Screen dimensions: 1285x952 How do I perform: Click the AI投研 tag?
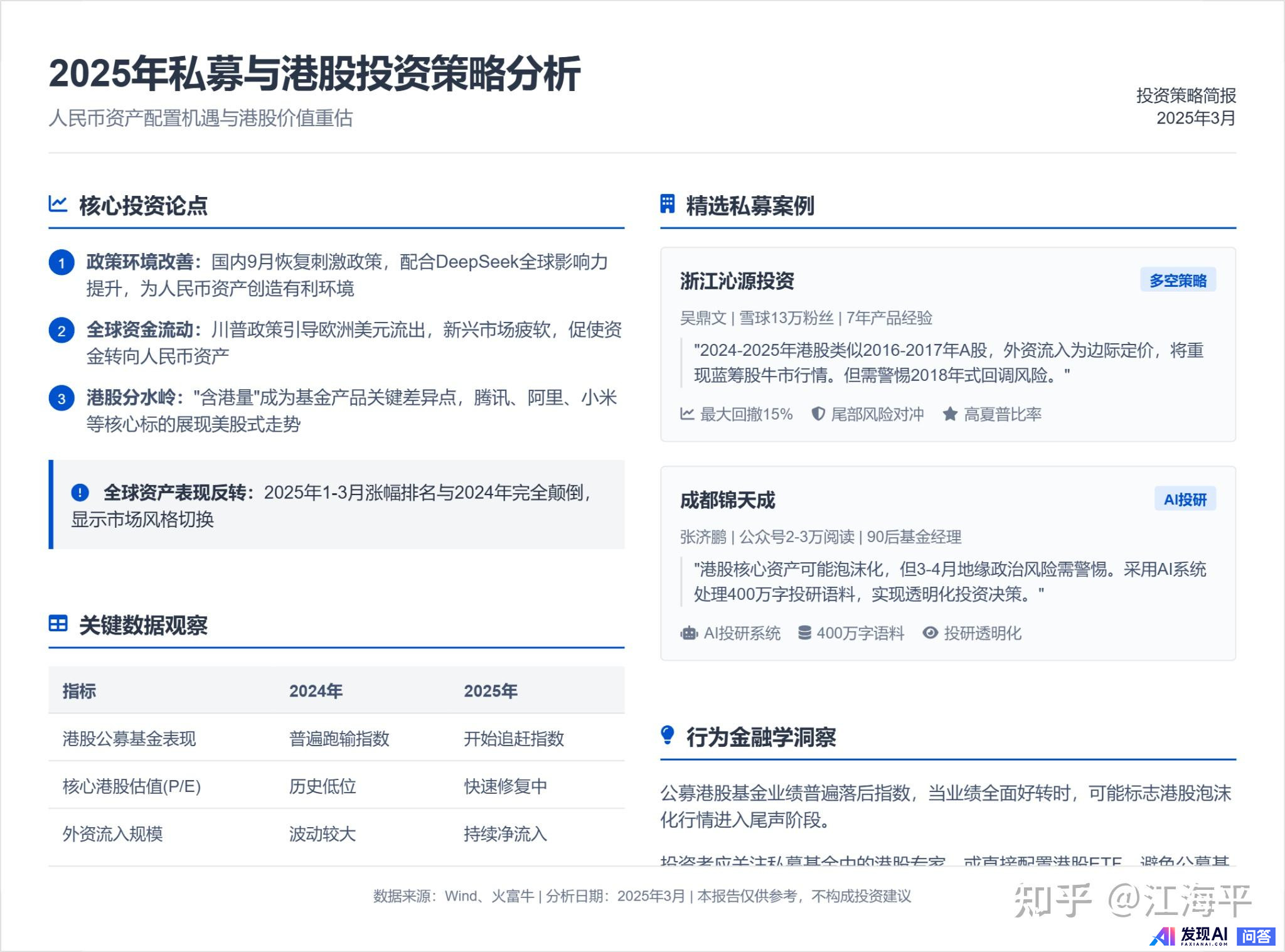pos(1185,500)
